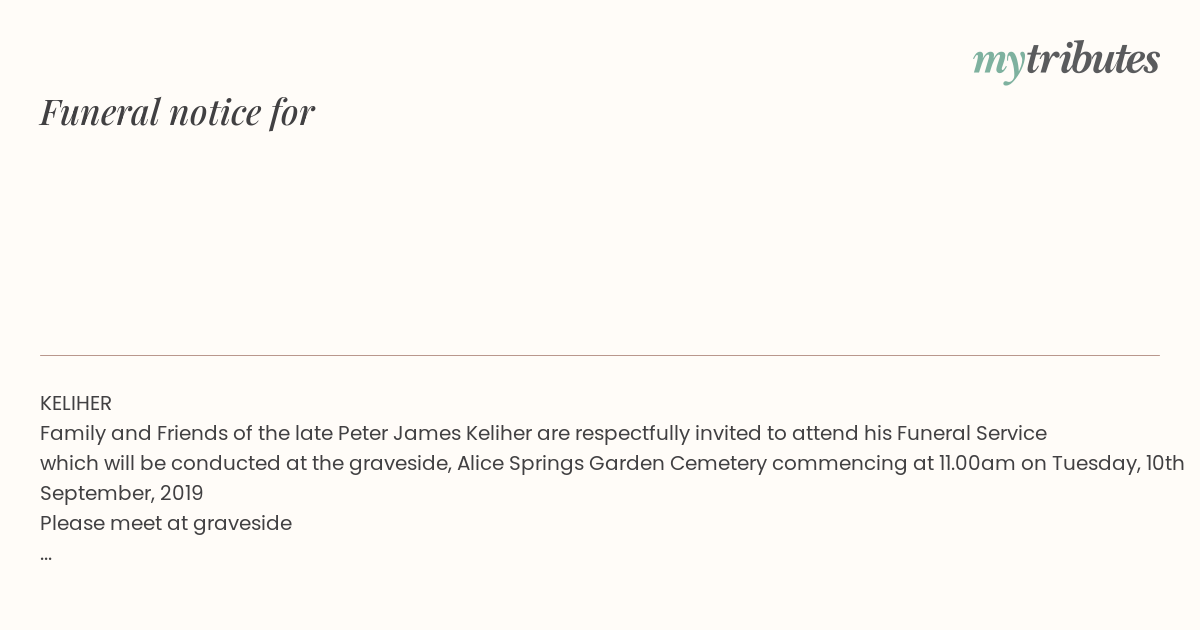Viewport: 1200px width, 630px height.
Task: Click the KELIHER surname line
Action: [x=76, y=403]
